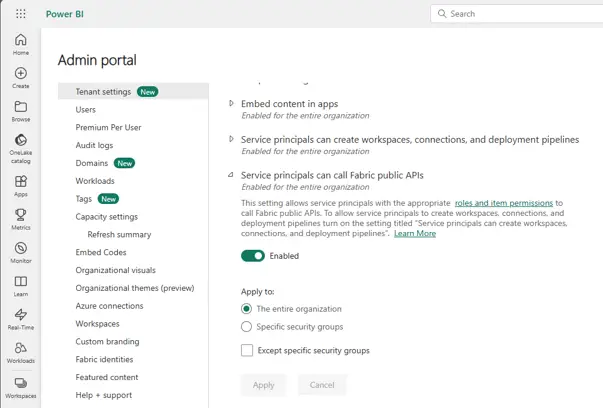Click into the Search box
The image size is (603, 408).
click(516, 14)
